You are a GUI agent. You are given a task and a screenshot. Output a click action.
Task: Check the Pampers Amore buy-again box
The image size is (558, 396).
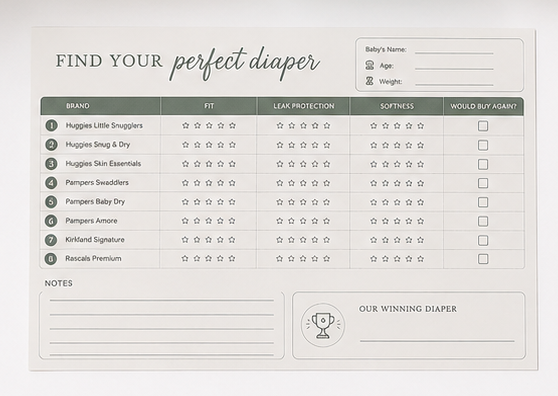[483, 221]
